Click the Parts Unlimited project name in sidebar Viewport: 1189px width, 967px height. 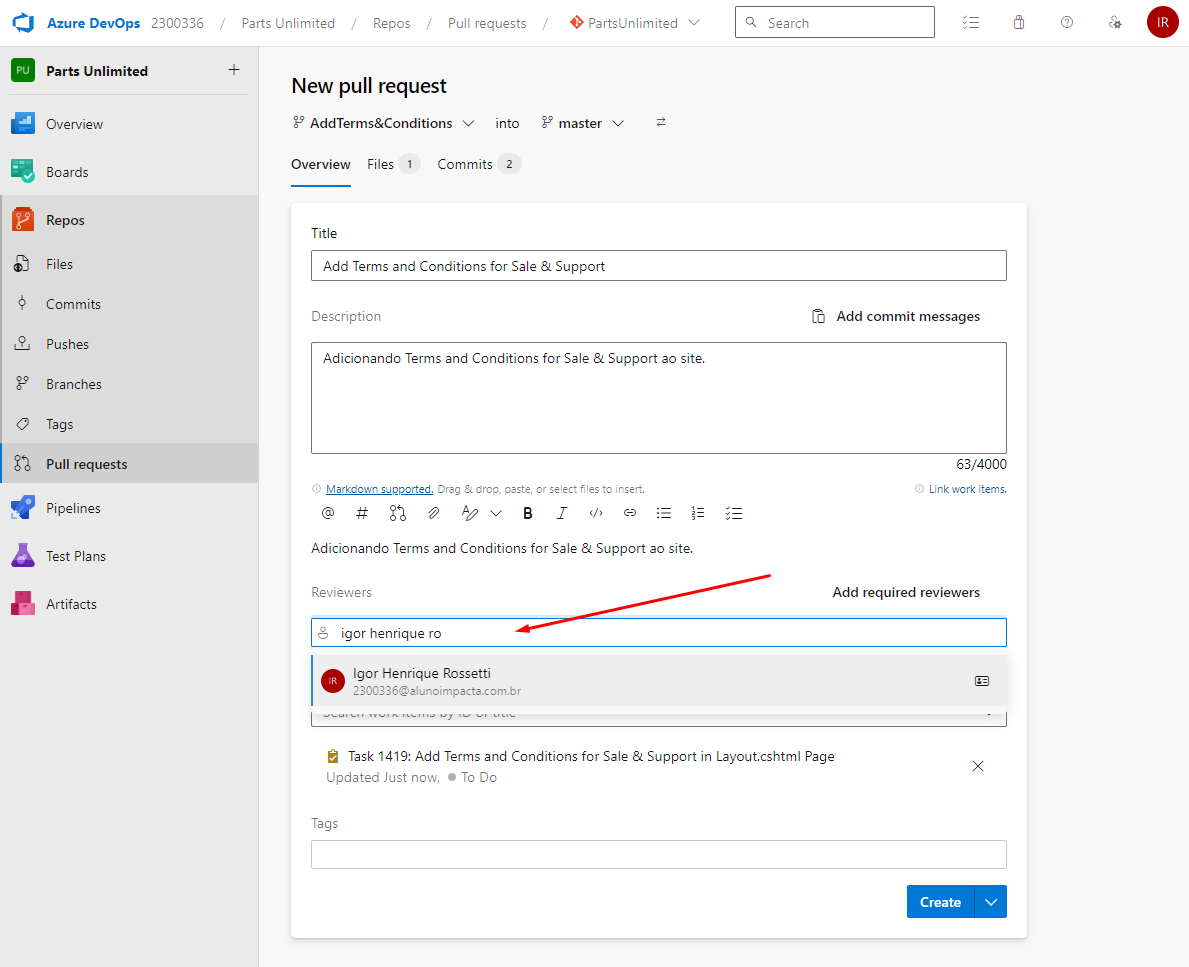tap(97, 71)
